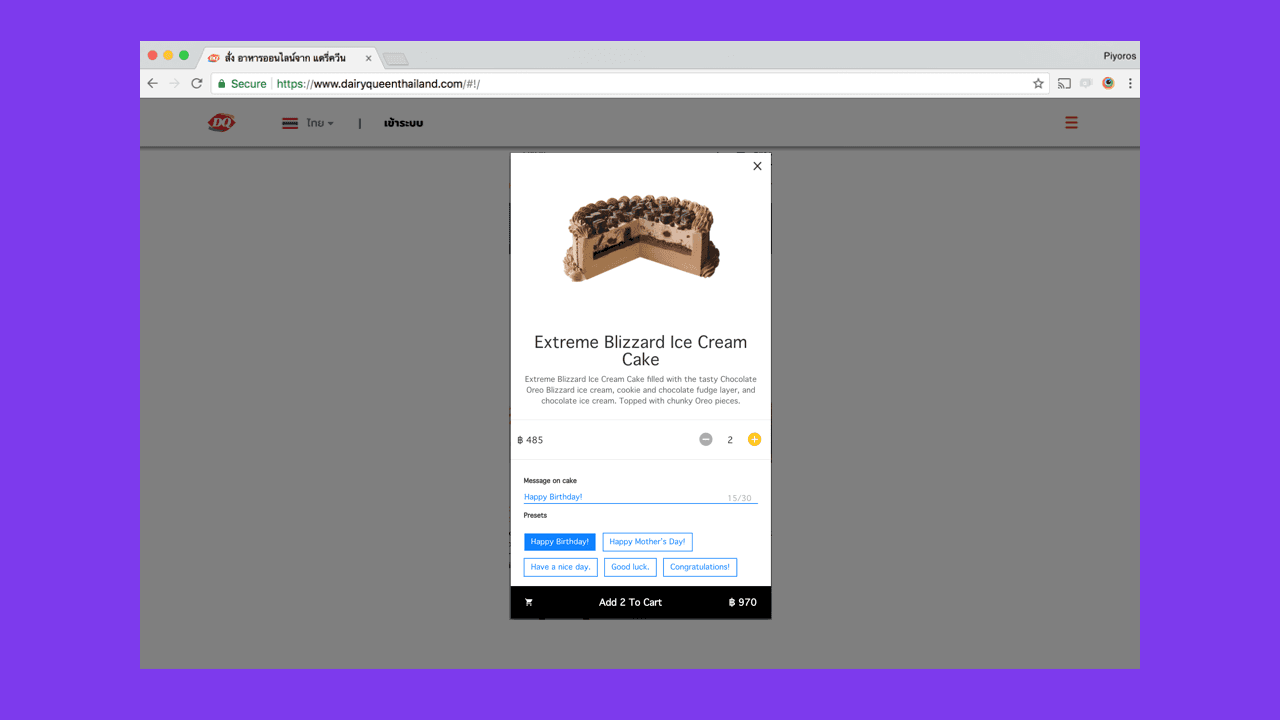The image size is (1280, 720).
Task: Click the quantity value 2
Action: pos(730,440)
